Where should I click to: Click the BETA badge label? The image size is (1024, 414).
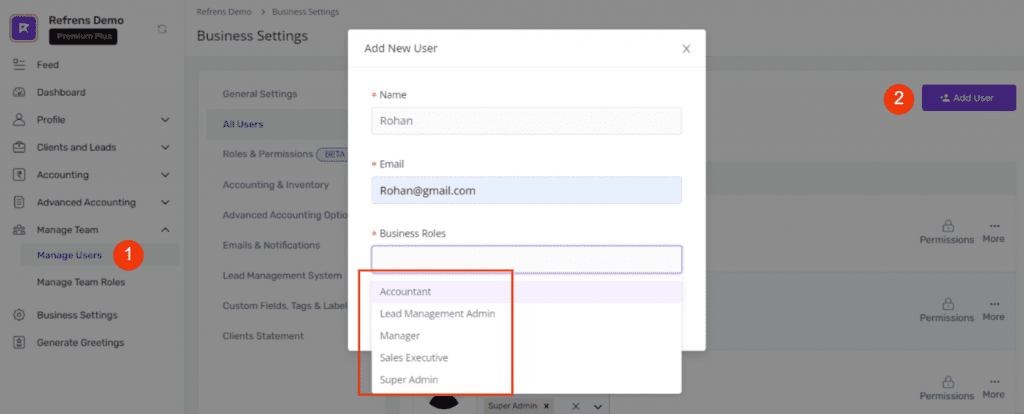click(332, 155)
